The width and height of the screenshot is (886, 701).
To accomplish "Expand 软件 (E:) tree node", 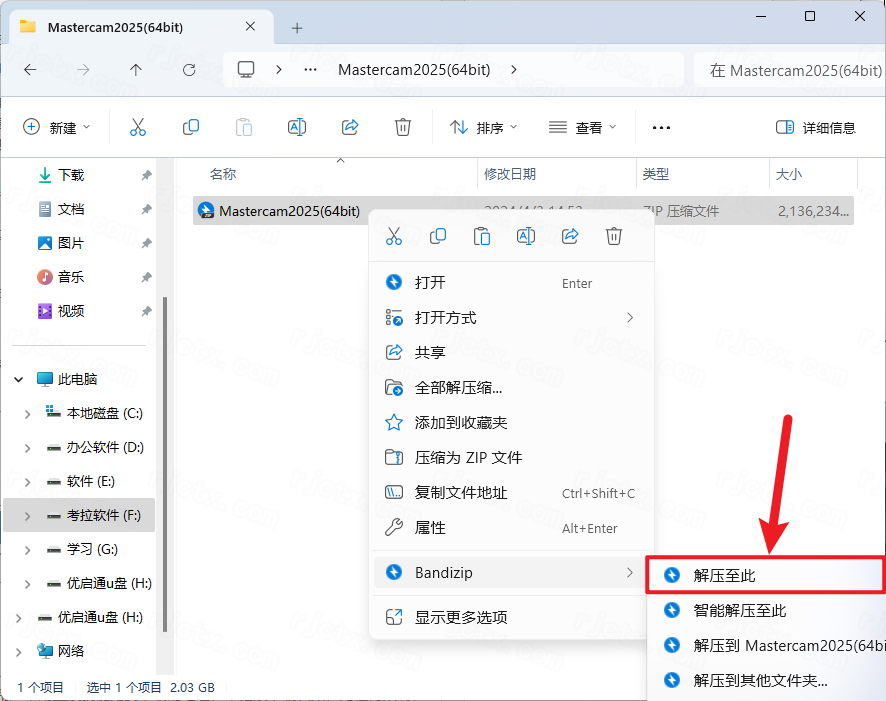I will 28,482.
